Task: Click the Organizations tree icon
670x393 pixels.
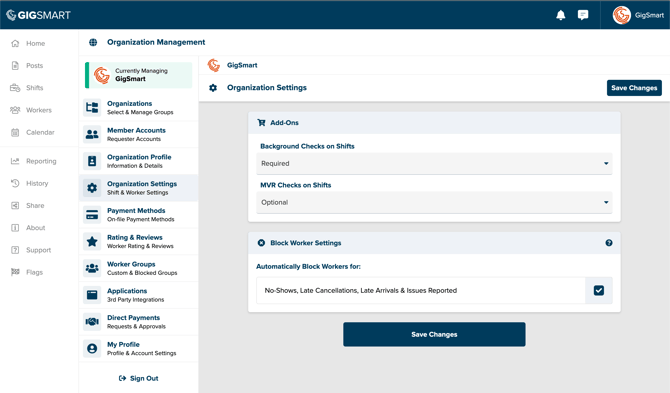Action: (x=92, y=107)
